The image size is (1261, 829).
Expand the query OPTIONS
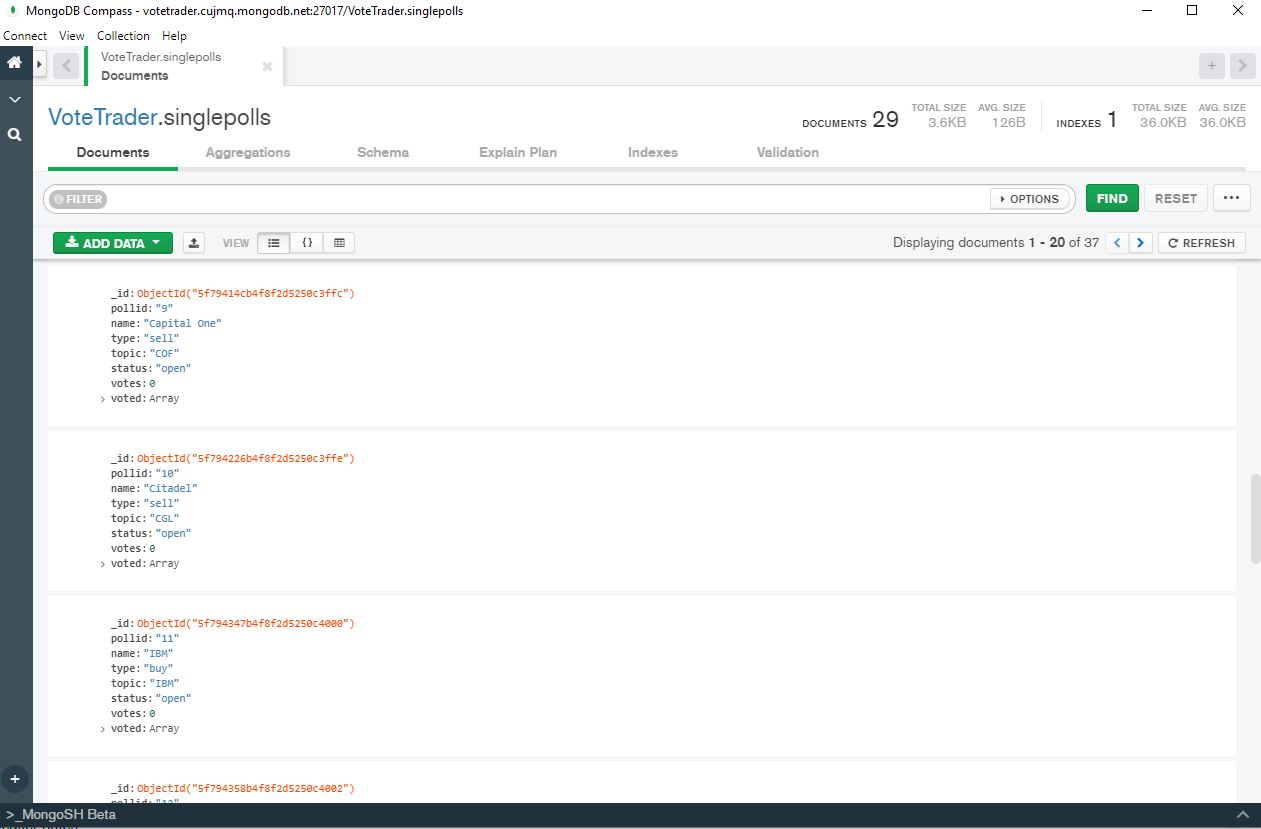1029,199
